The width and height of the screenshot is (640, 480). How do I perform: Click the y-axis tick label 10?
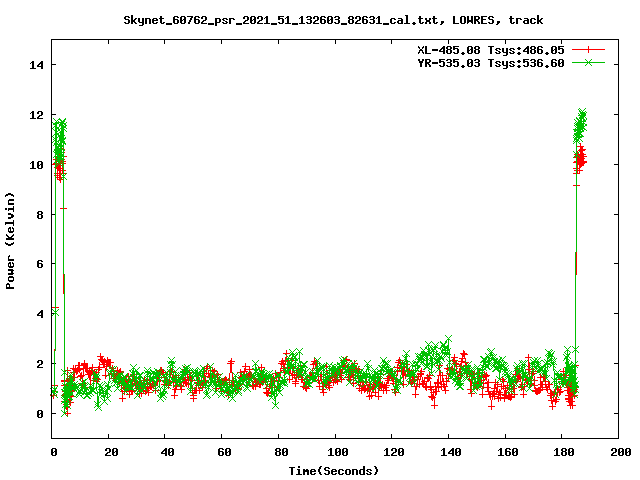coord(36,165)
